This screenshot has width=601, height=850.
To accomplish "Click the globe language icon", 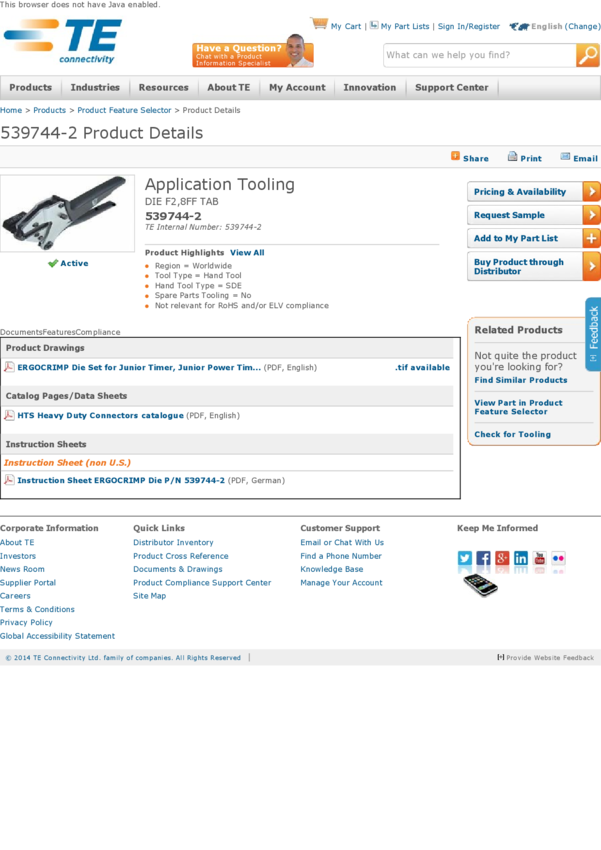I will click(x=519, y=26).
